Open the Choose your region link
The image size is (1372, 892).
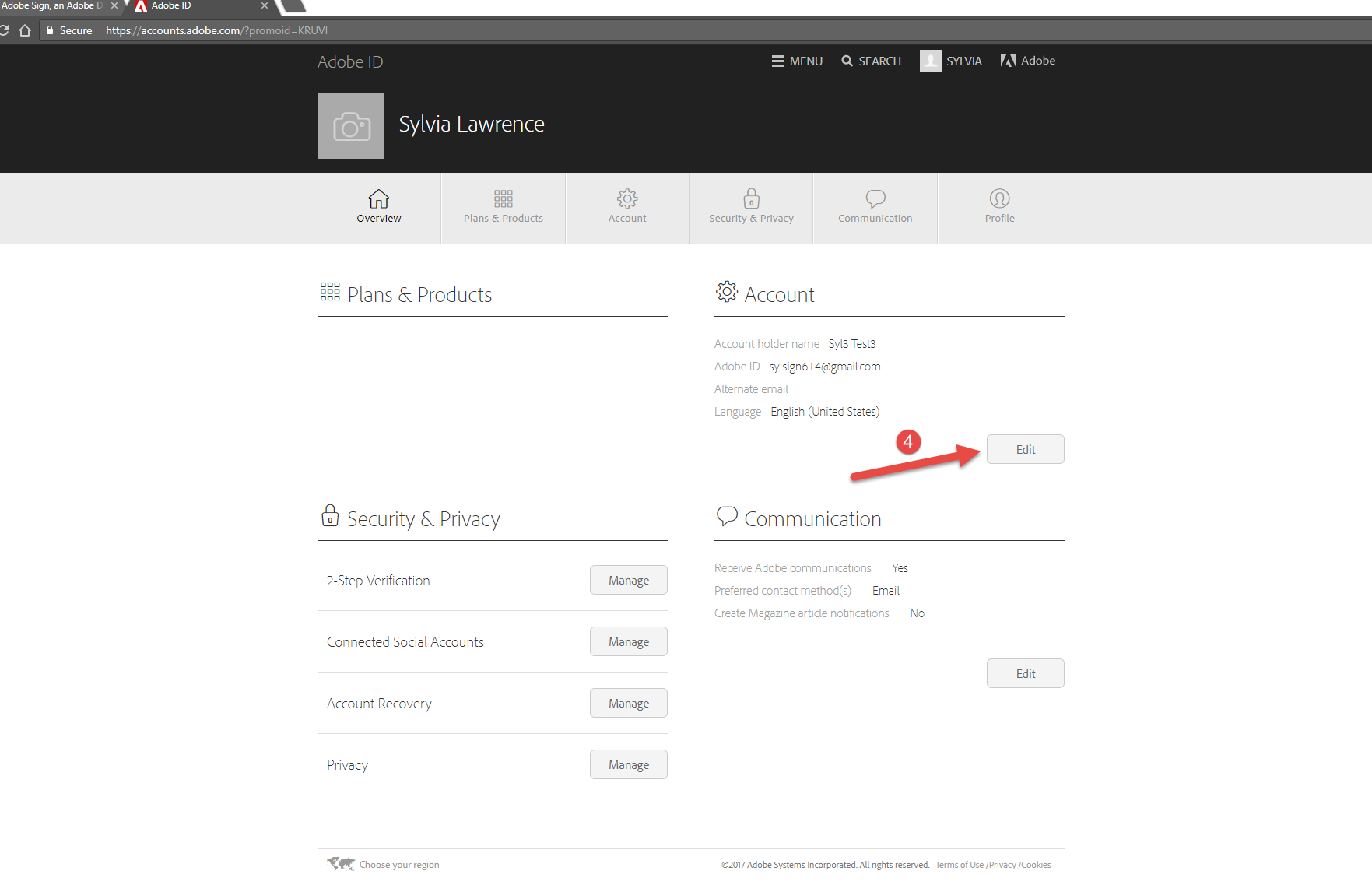[x=399, y=865]
